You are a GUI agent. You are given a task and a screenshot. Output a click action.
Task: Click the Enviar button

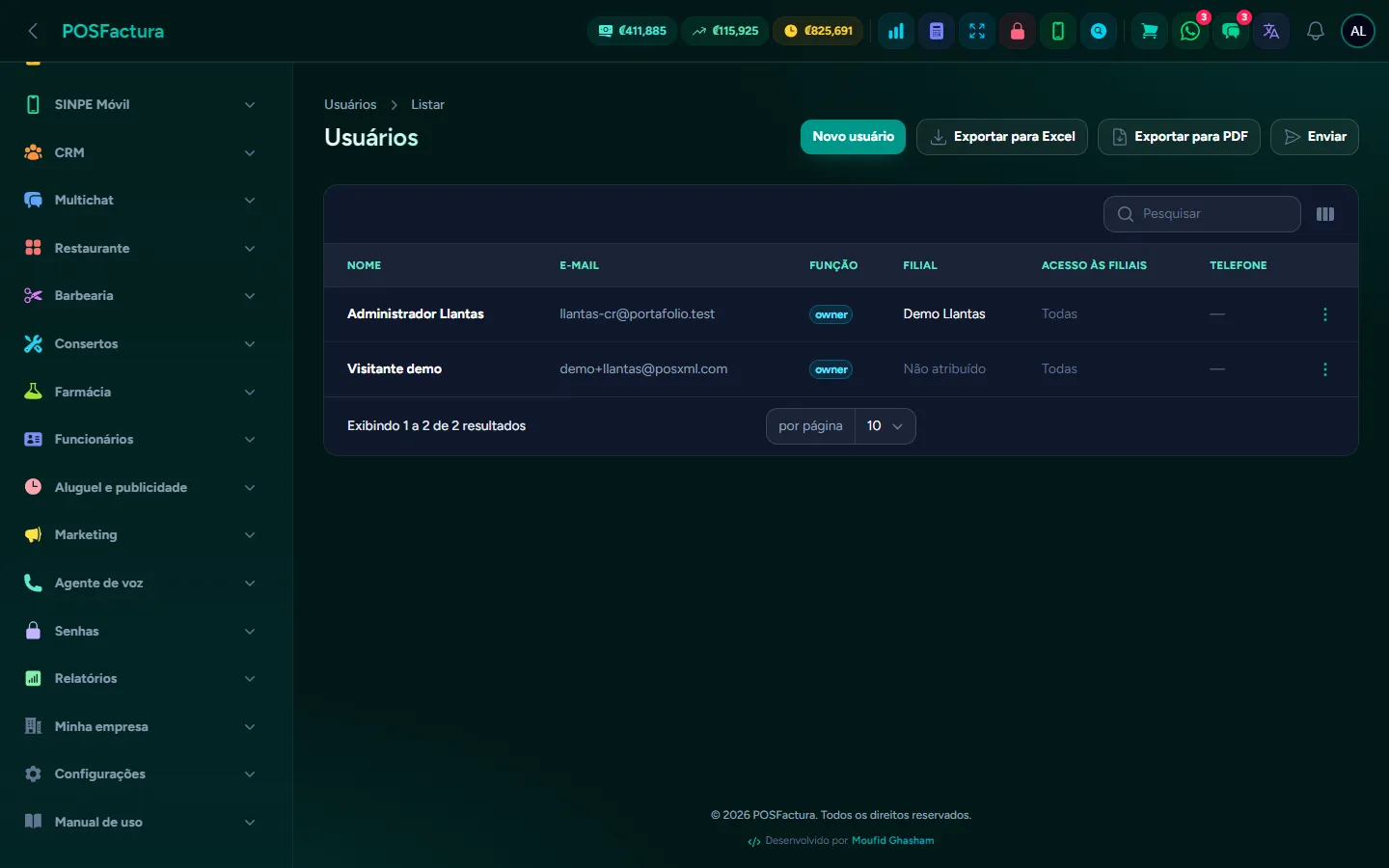point(1315,137)
